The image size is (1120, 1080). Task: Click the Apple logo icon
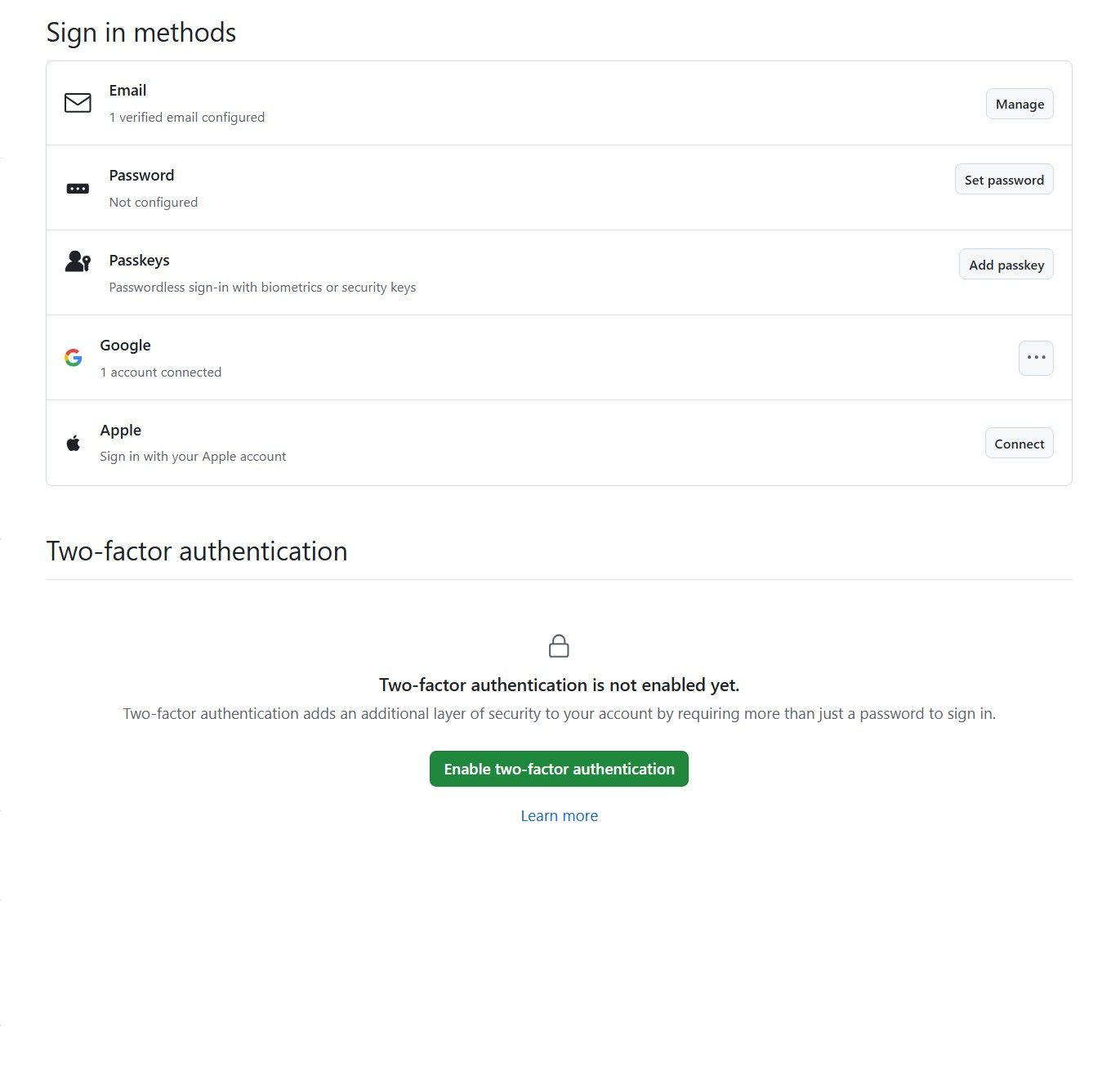click(x=74, y=443)
